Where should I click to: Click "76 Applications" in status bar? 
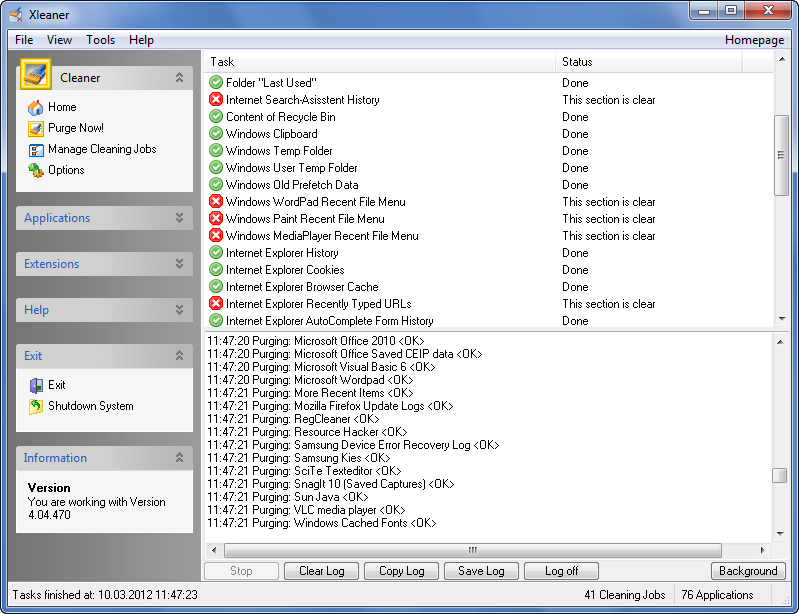pyautogui.click(x=717, y=595)
